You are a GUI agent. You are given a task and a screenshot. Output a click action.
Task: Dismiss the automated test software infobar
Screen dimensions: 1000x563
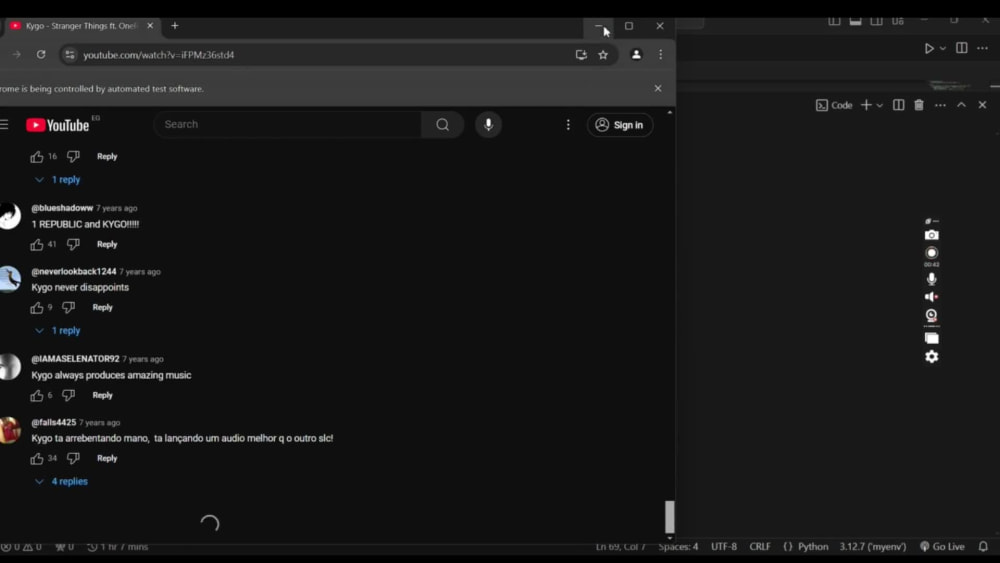[658, 89]
